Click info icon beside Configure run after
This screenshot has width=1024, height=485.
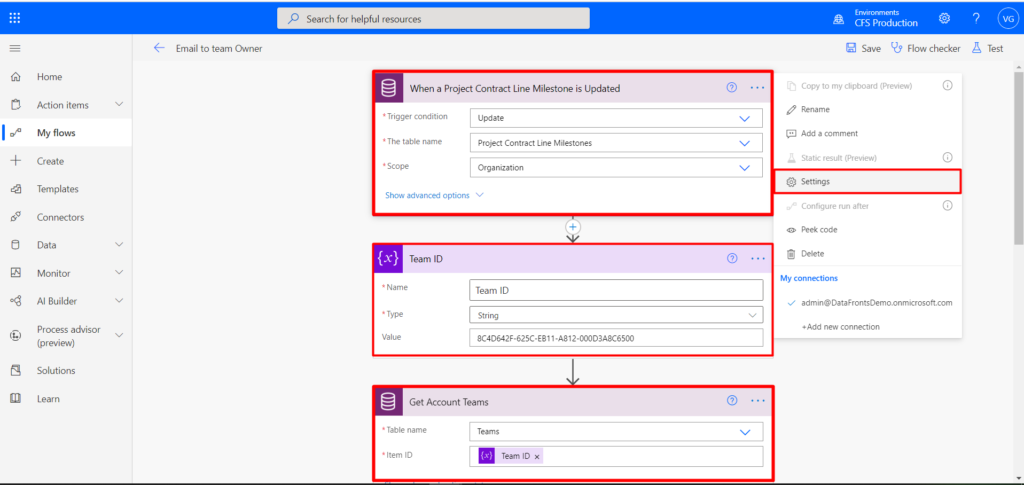[x=947, y=206]
